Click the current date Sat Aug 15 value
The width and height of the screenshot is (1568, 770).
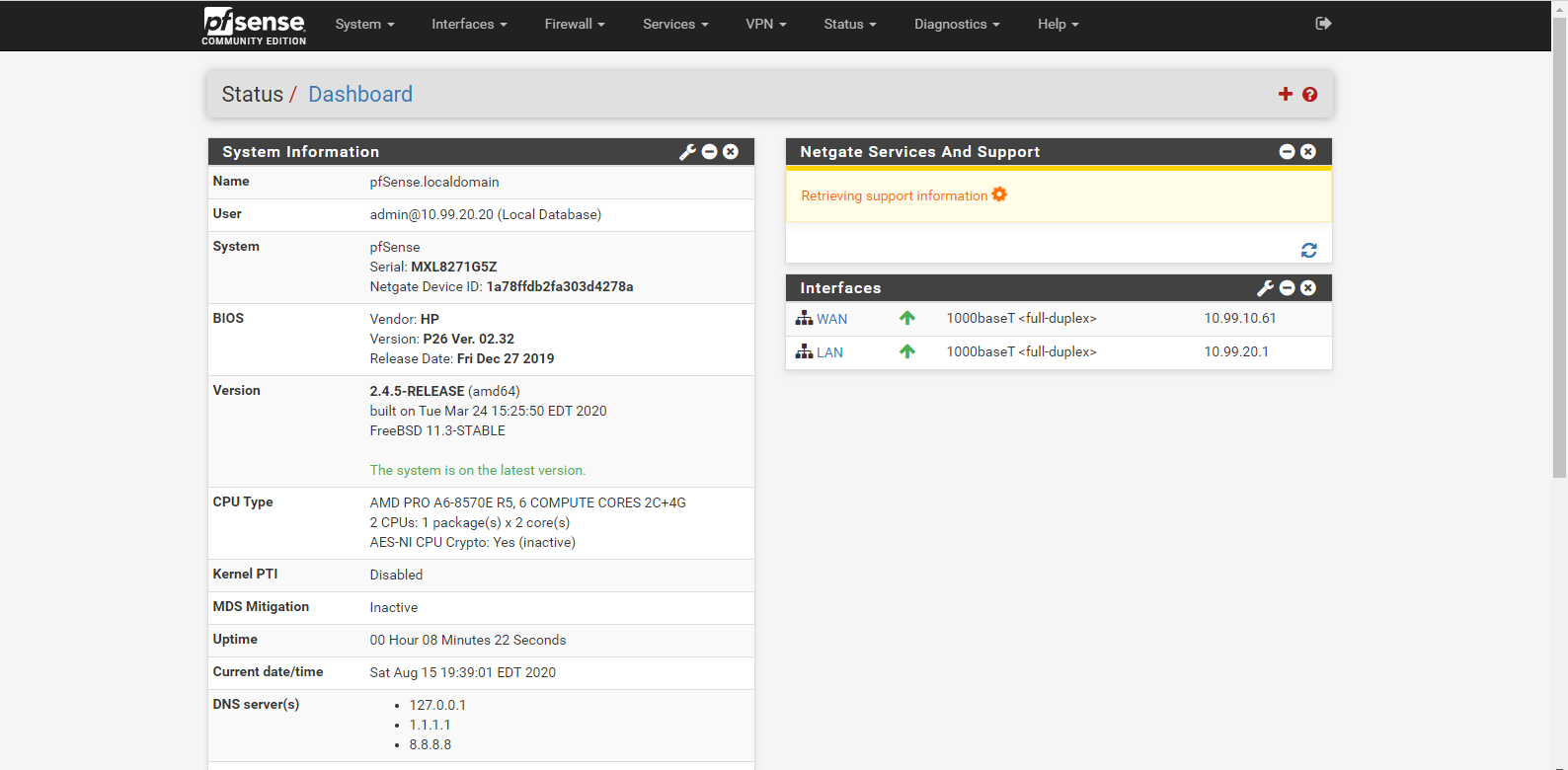pos(463,673)
